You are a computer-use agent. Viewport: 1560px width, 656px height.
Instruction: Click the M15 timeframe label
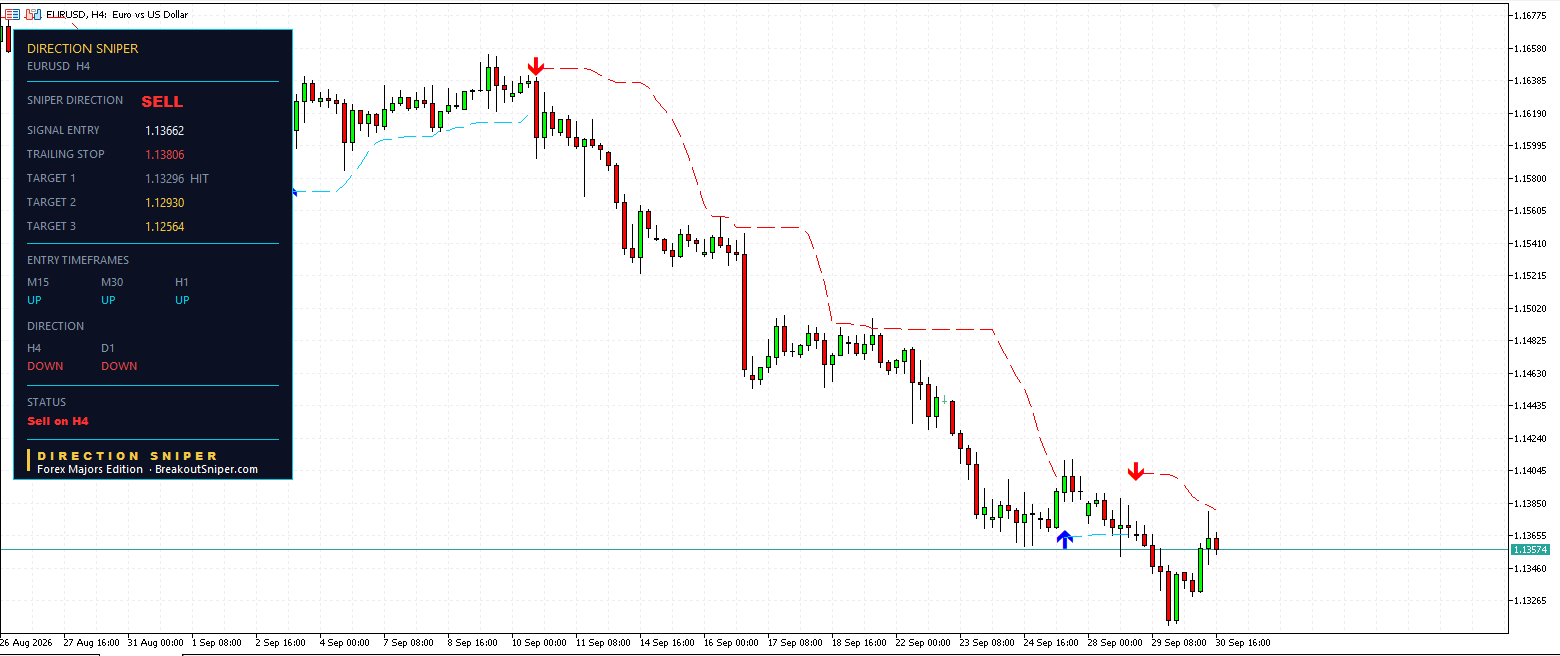pos(38,282)
